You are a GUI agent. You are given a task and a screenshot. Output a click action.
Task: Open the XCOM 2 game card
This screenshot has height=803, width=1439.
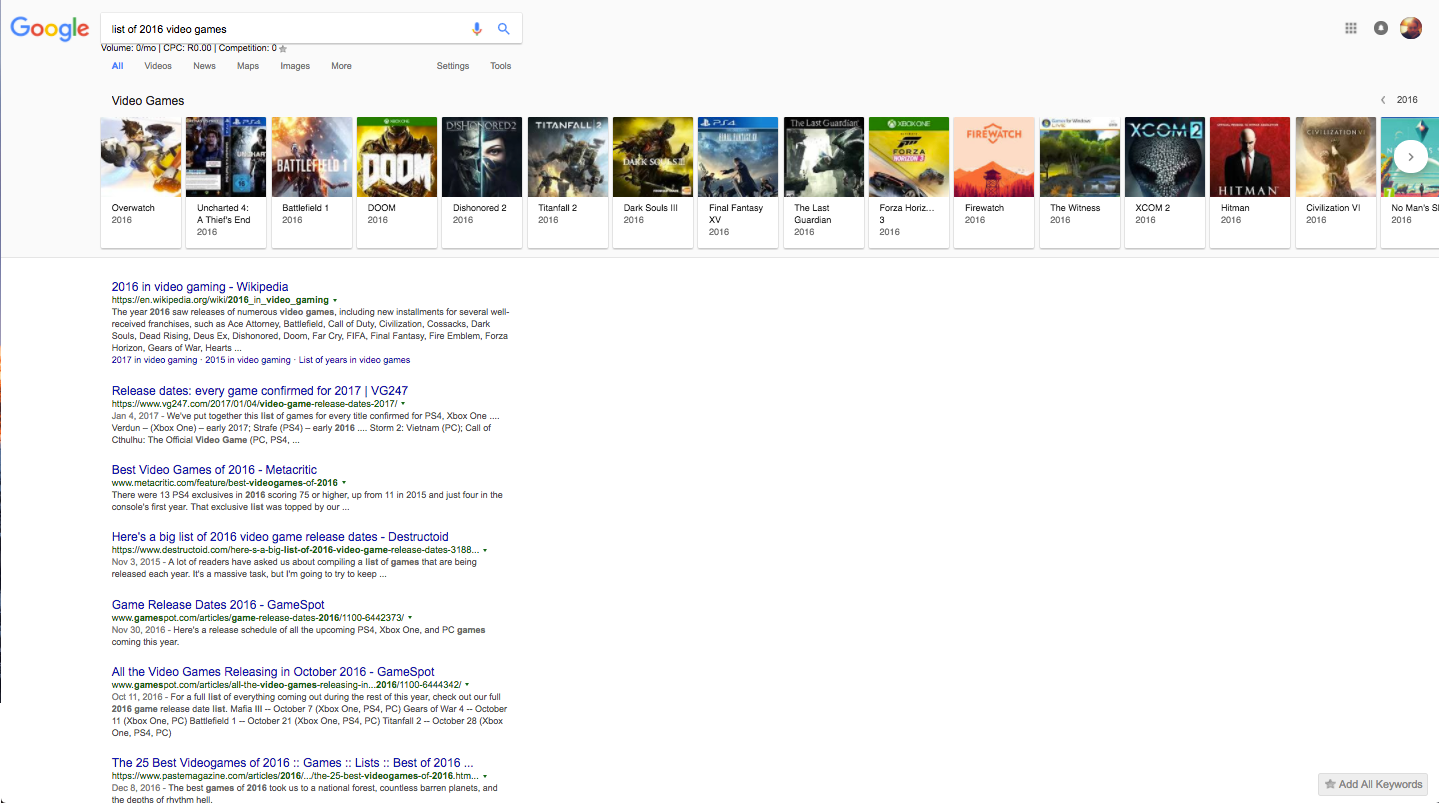click(1165, 182)
